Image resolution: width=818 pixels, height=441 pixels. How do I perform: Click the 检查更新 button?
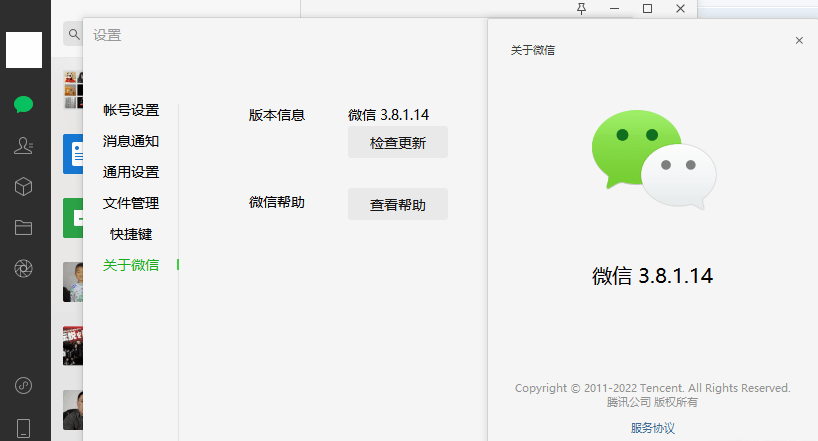point(398,142)
